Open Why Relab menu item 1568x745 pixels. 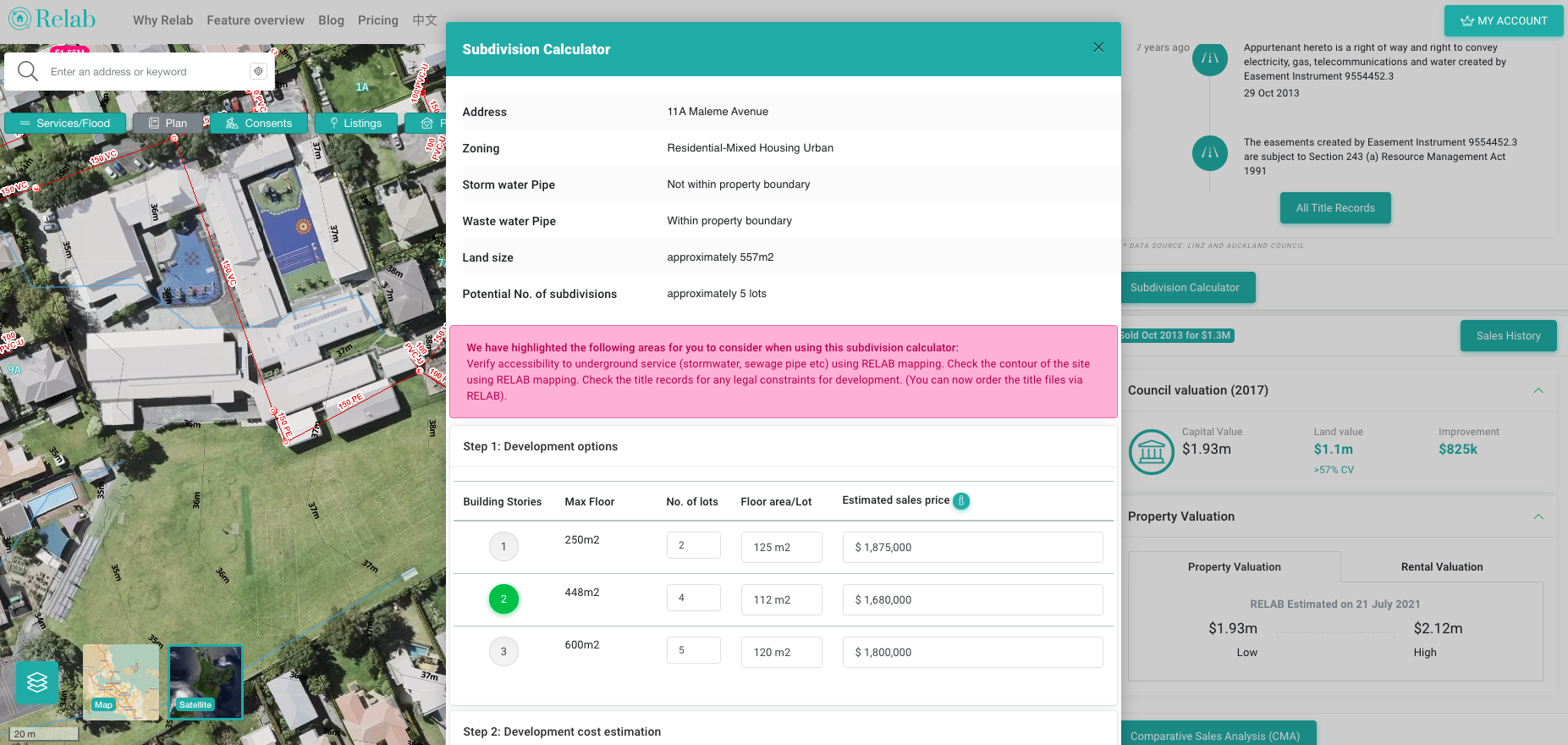(x=162, y=20)
